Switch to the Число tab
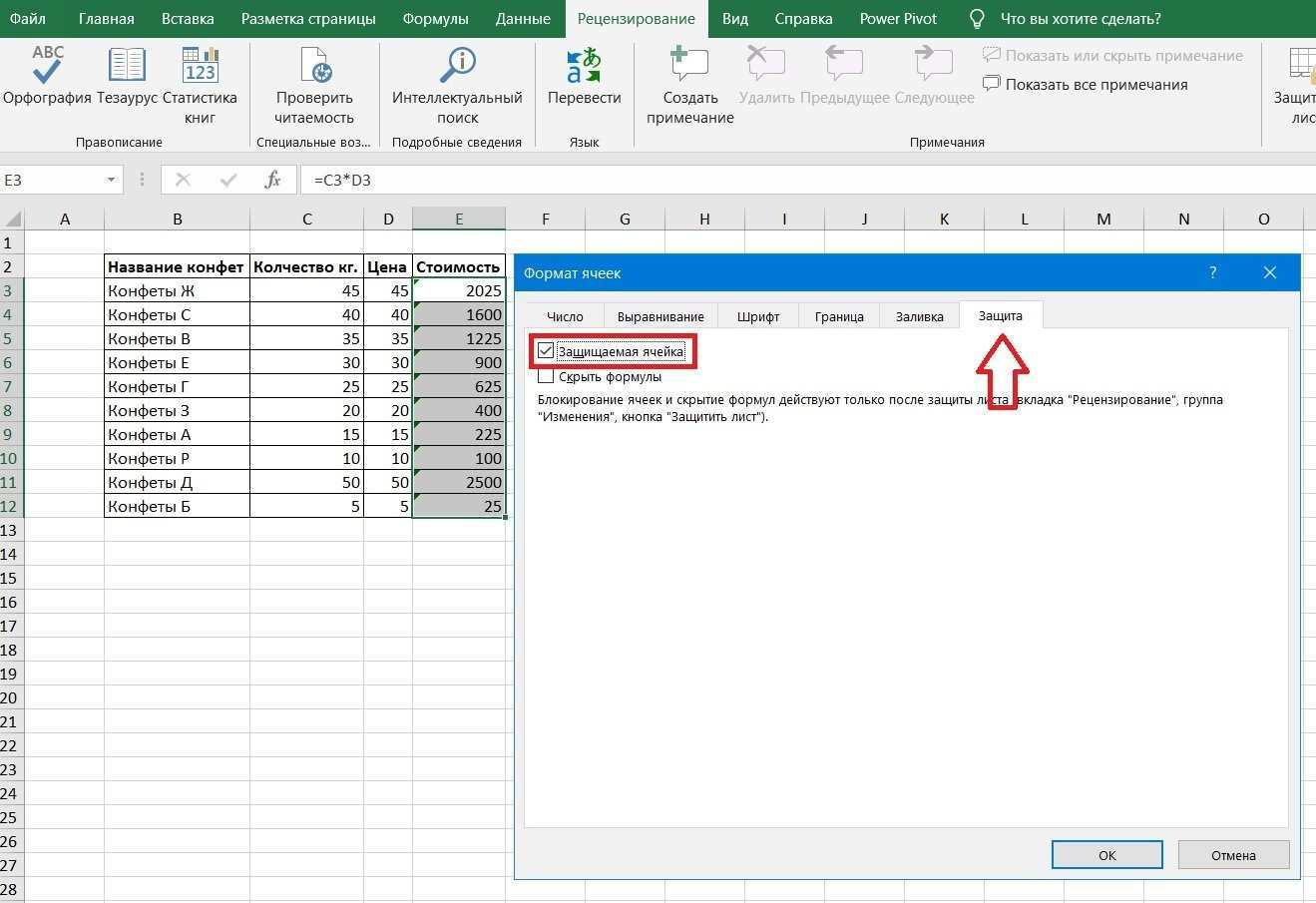The image size is (1316, 903). click(565, 316)
